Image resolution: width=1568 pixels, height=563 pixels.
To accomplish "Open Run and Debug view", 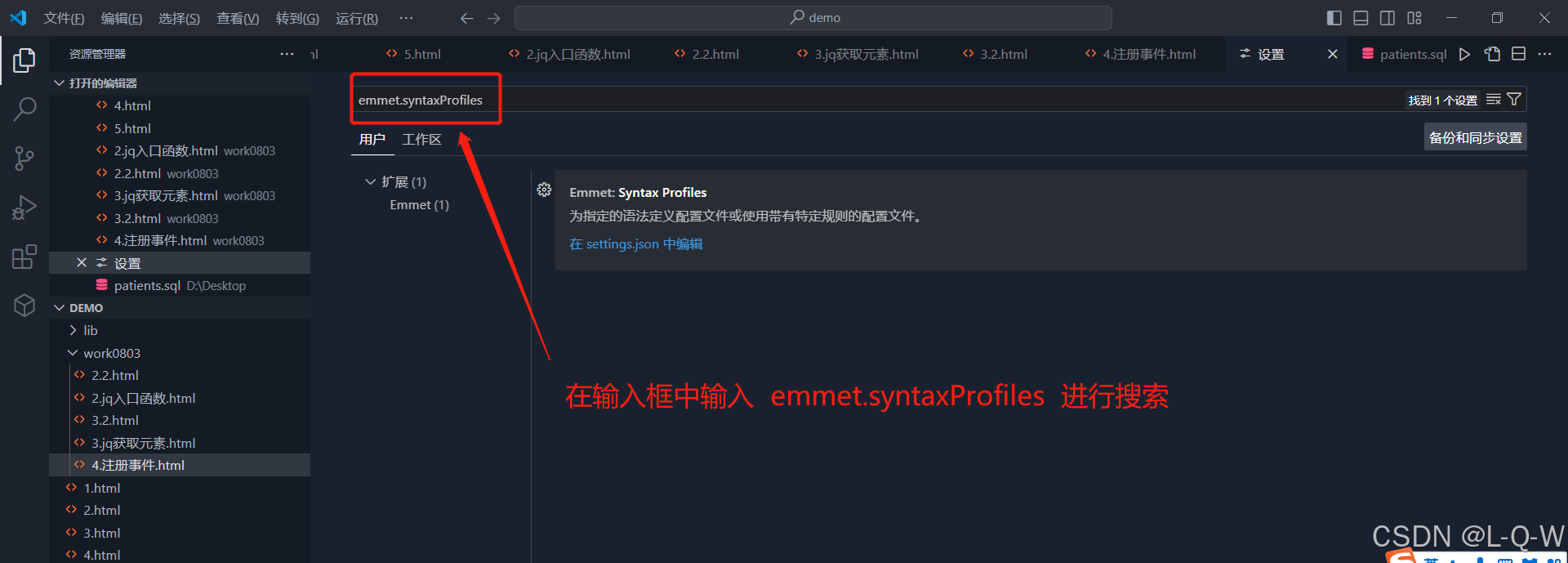I will [x=24, y=208].
